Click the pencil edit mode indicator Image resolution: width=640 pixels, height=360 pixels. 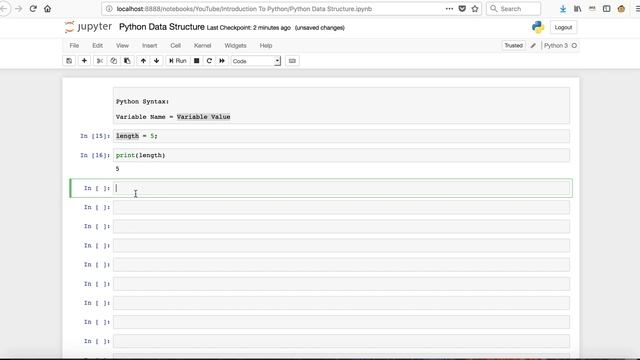point(533,46)
